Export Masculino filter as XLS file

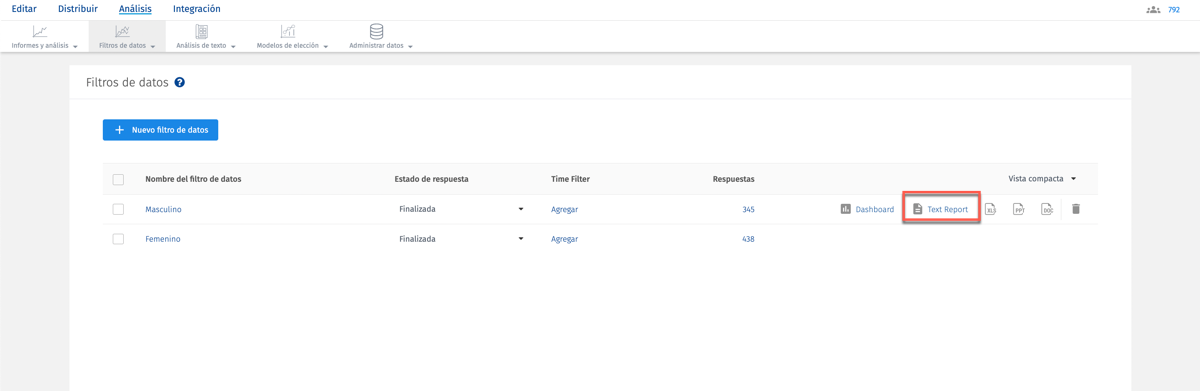coord(990,209)
